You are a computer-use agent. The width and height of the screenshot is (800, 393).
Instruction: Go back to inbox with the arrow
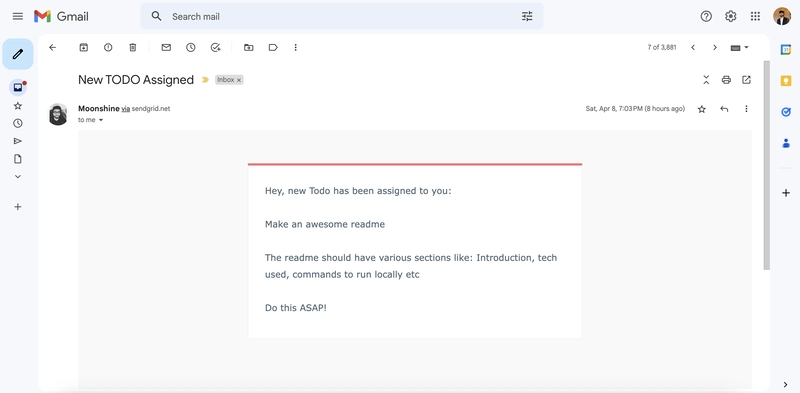(52, 47)
